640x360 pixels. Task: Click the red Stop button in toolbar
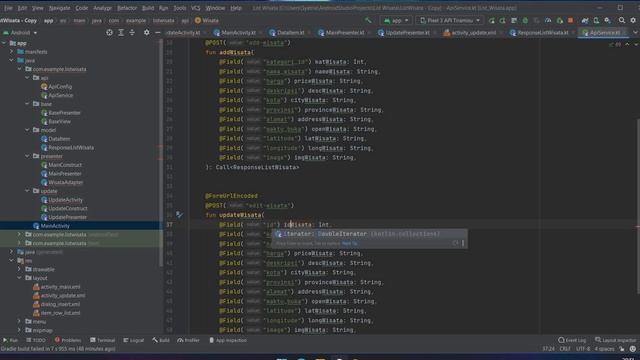coord(570,20)
